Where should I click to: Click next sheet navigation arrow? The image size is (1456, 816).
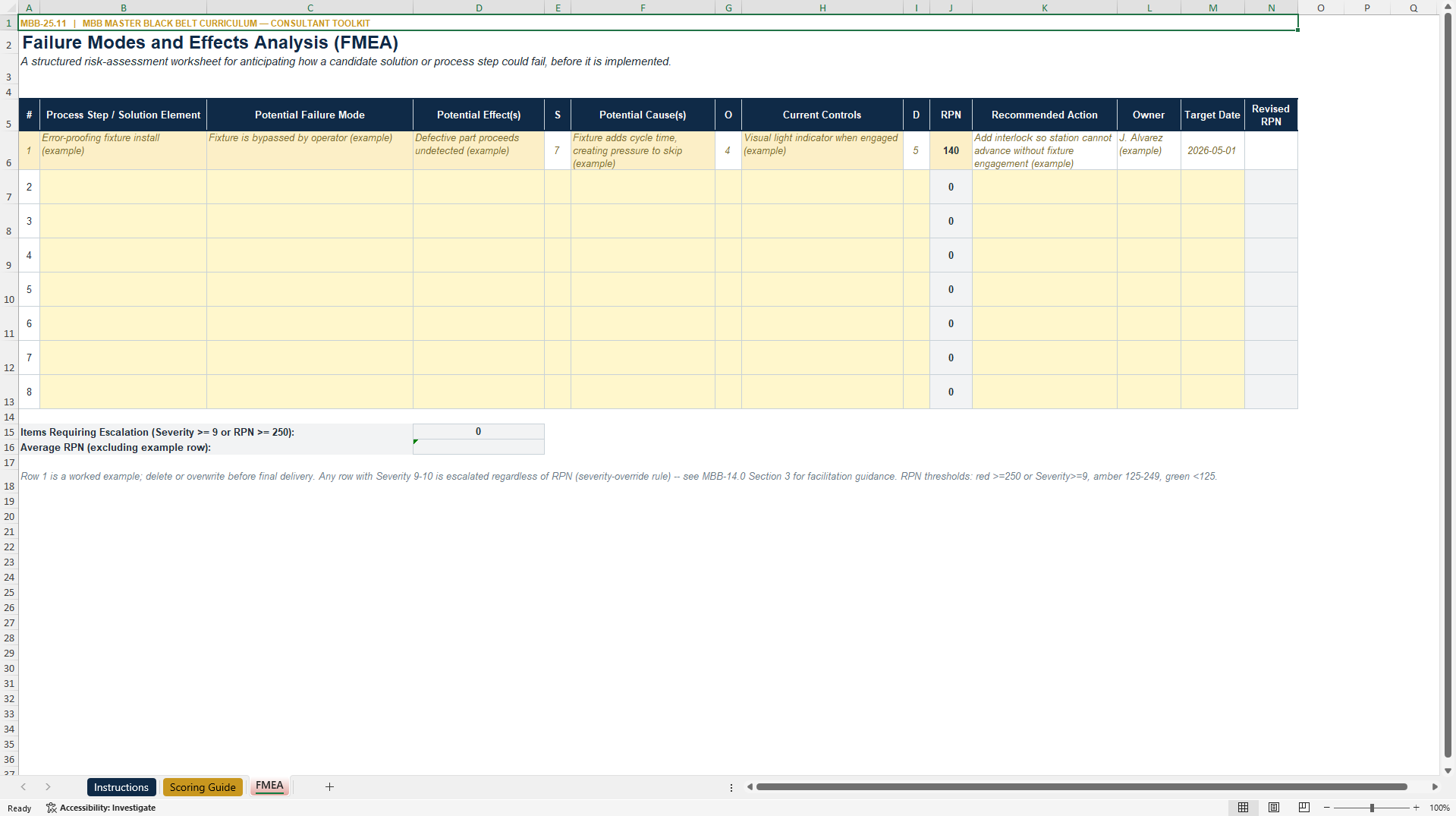click(48, 787)
